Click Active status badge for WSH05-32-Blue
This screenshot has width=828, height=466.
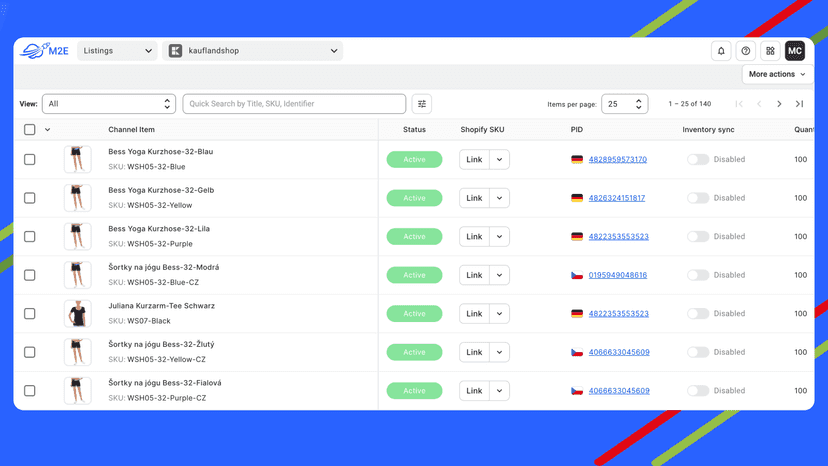click(415, 160)
